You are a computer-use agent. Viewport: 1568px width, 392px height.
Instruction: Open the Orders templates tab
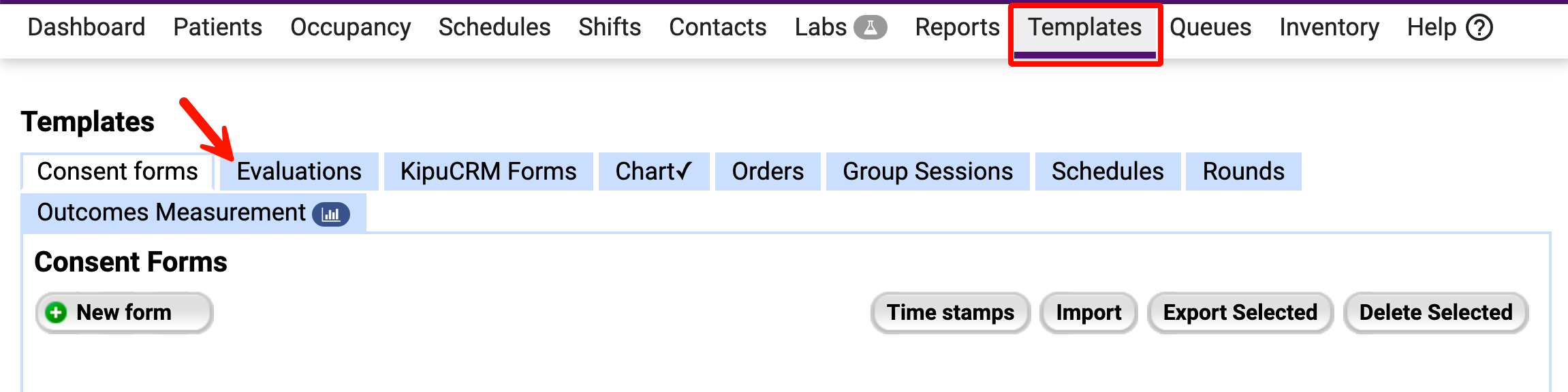point(768,171)
